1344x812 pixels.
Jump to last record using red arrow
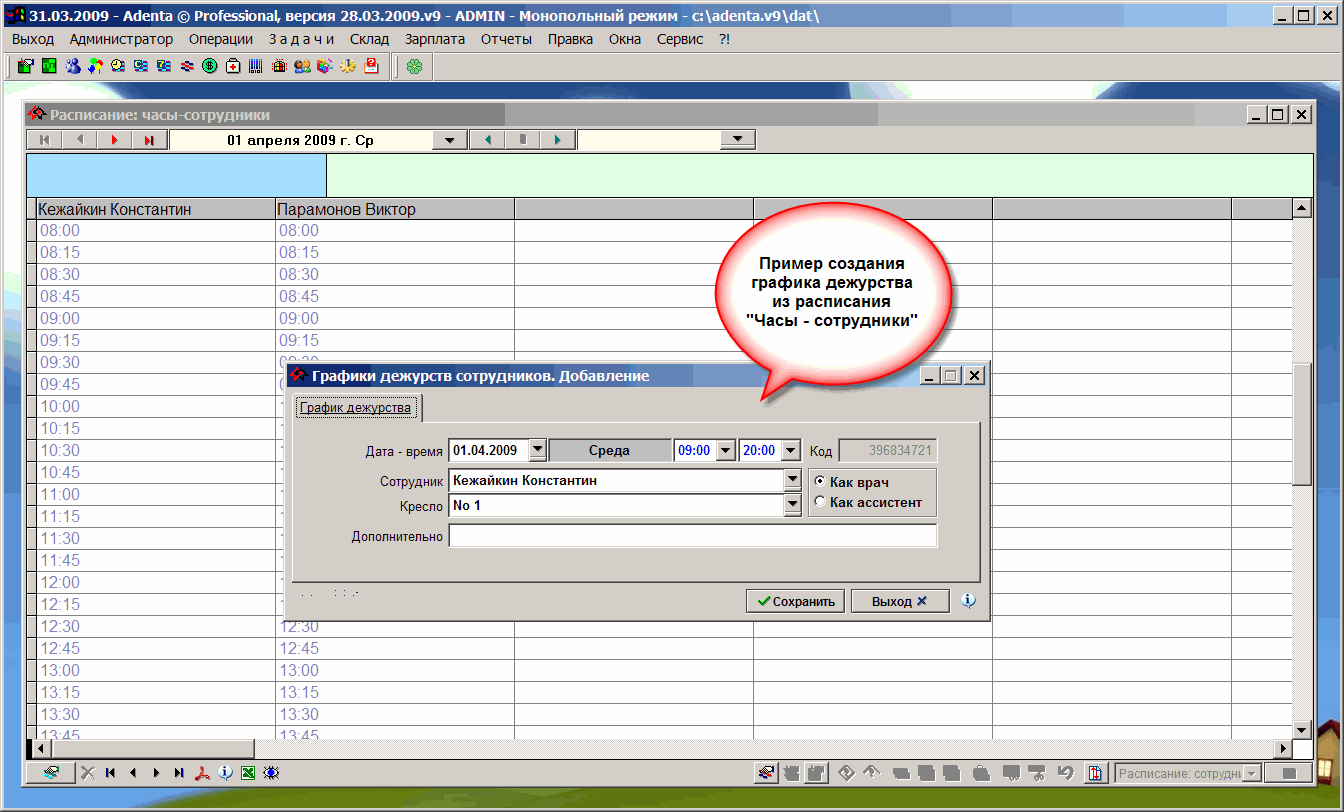(x=149, y=140)
